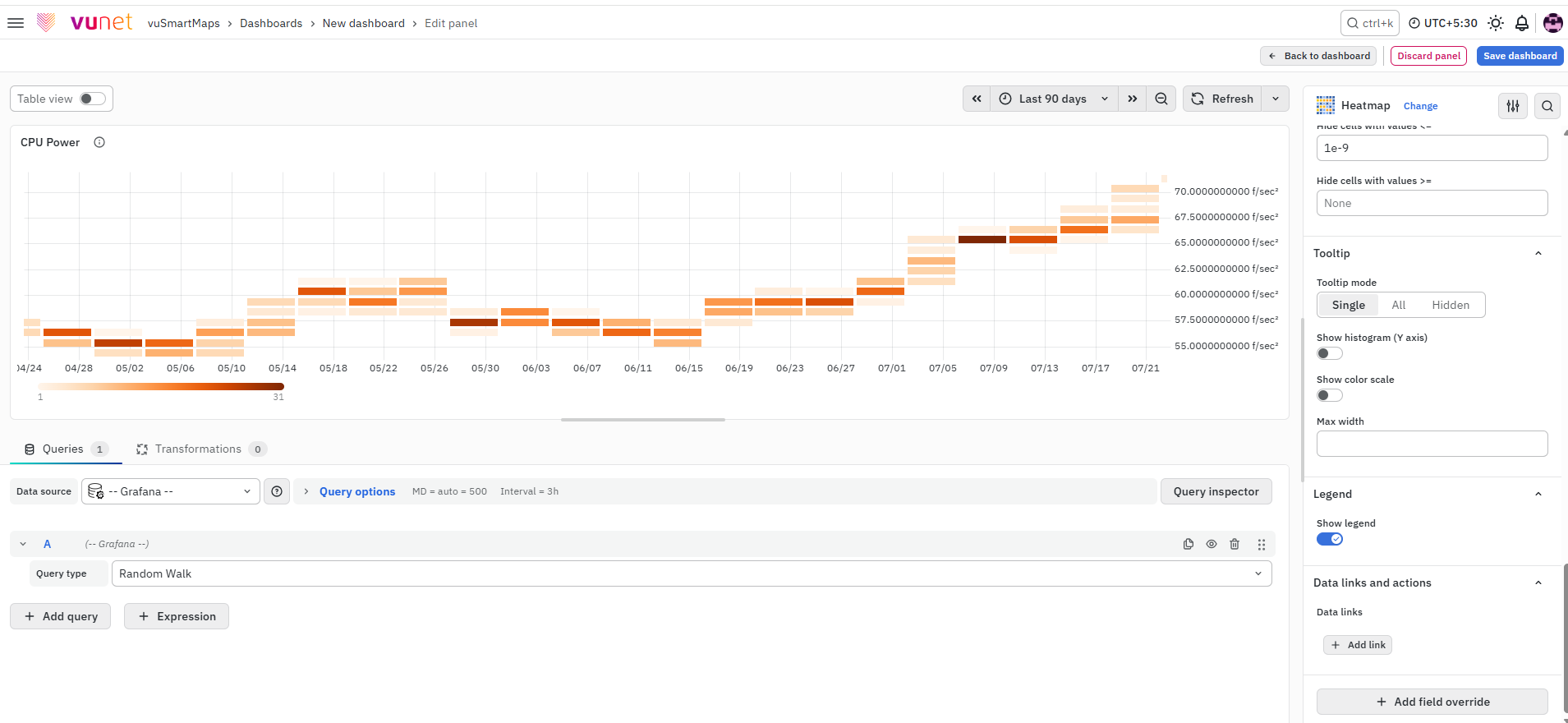Click the CPU Power info icon
Screen dimensions: 1568x723
pos(99,142)
